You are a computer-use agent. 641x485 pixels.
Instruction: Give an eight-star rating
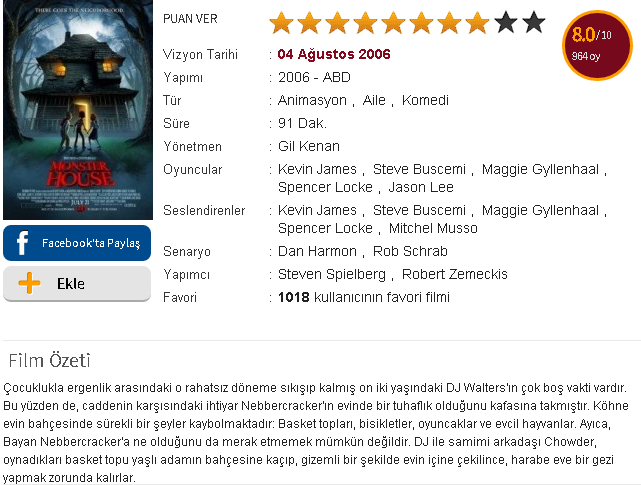click(x=477, y=22)
